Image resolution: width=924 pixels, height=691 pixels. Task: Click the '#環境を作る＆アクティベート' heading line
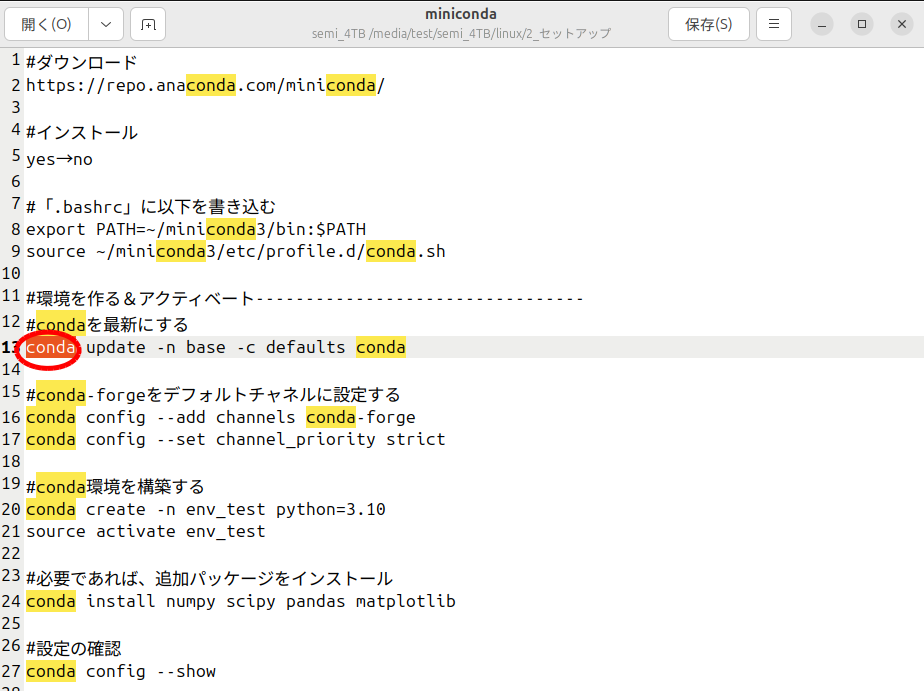(305, 299)
